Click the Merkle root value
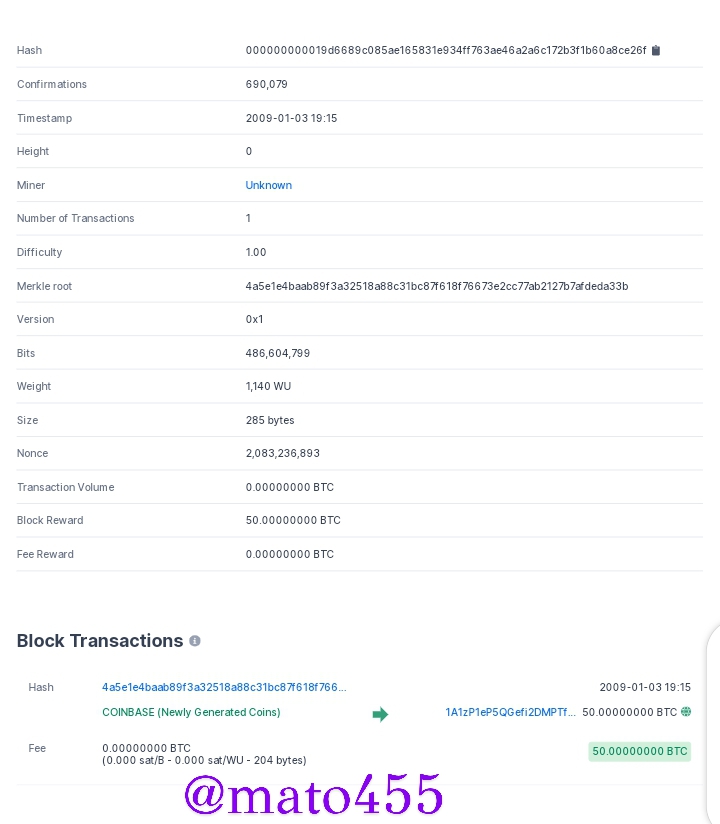 click(437, 286)
